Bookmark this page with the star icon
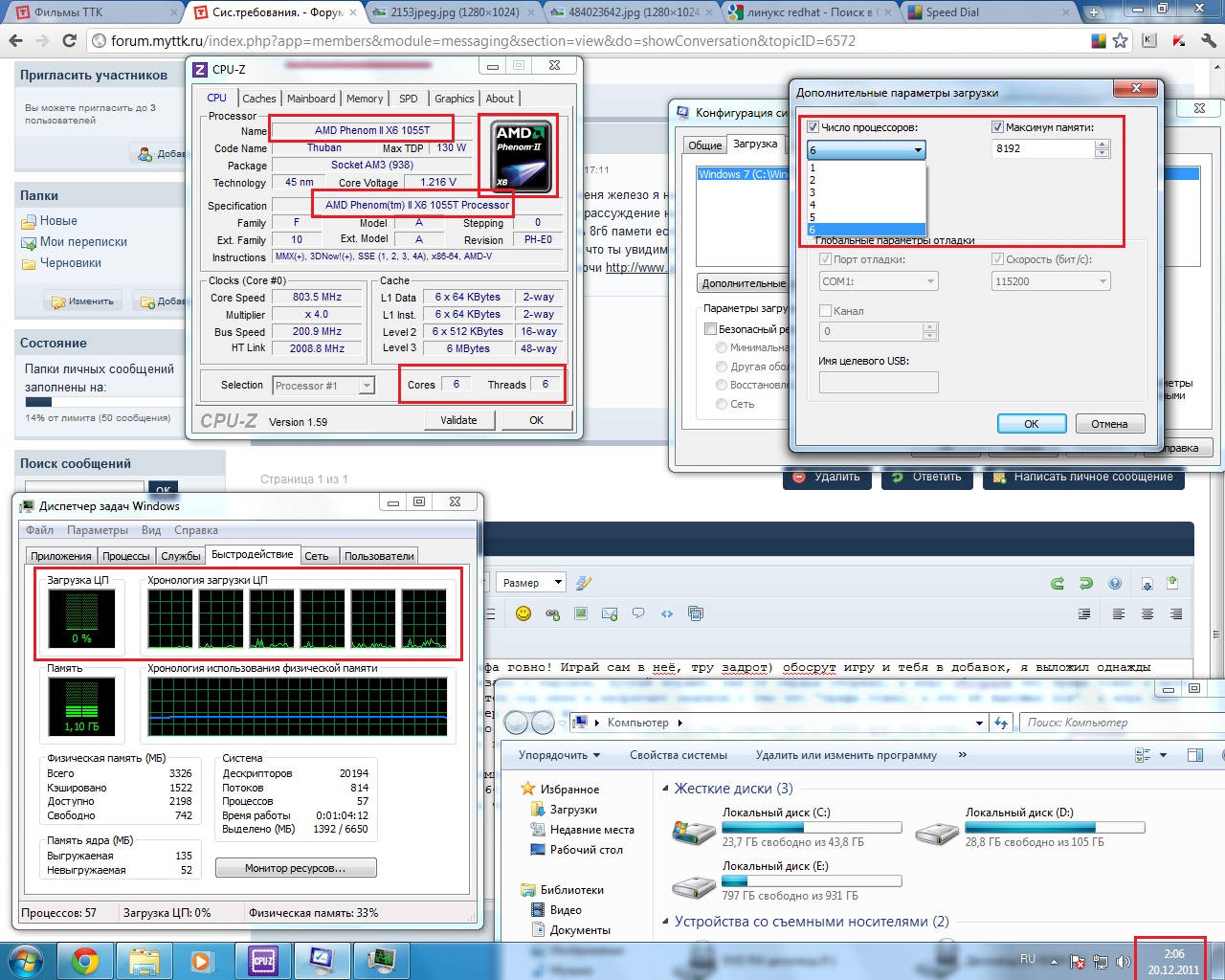The width and height of the screenshot is (1225, 980). point(1120,41)
